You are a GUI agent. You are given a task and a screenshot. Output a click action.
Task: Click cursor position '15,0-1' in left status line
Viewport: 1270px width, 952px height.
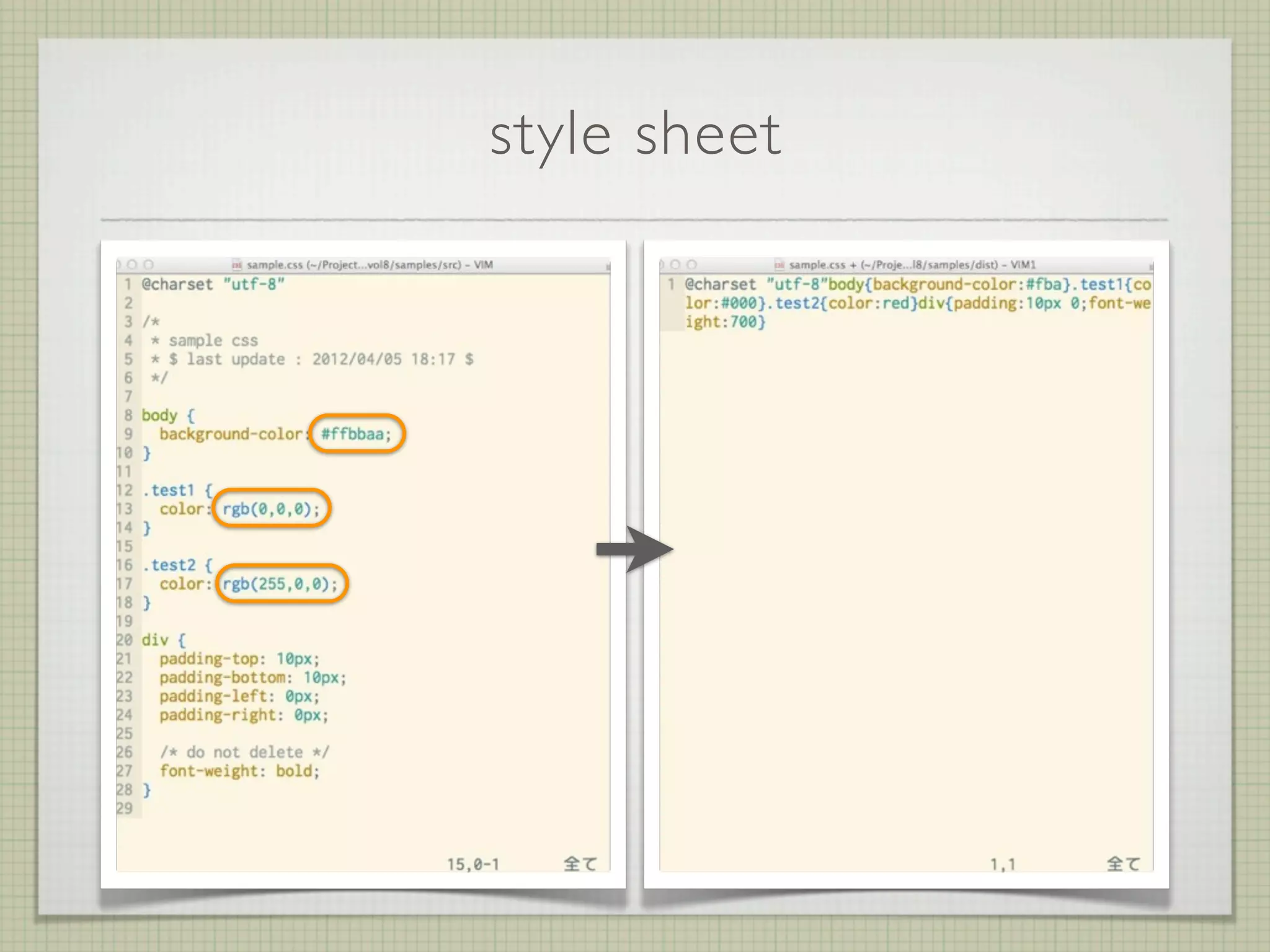tap(473, 864)
